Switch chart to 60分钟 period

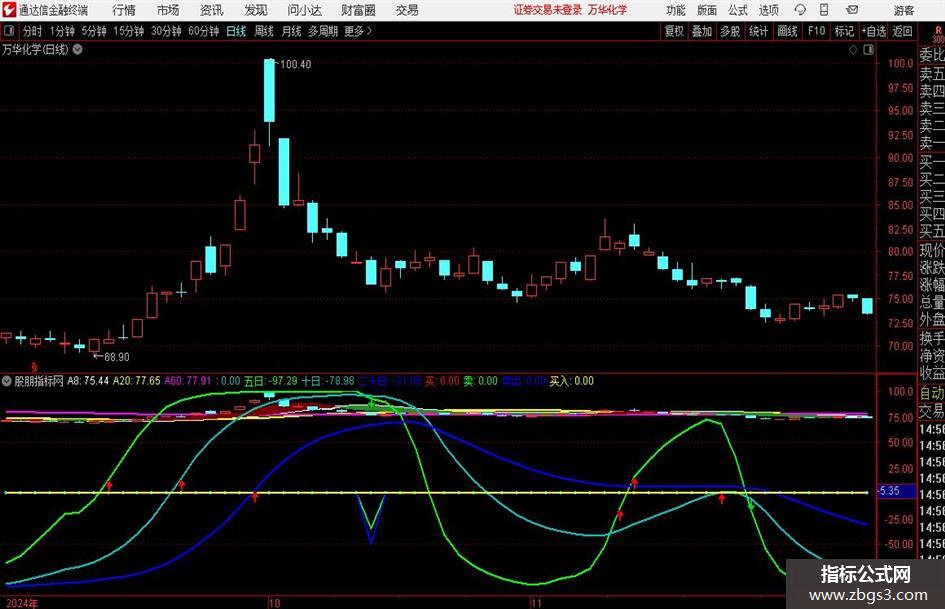coord(204,31)
